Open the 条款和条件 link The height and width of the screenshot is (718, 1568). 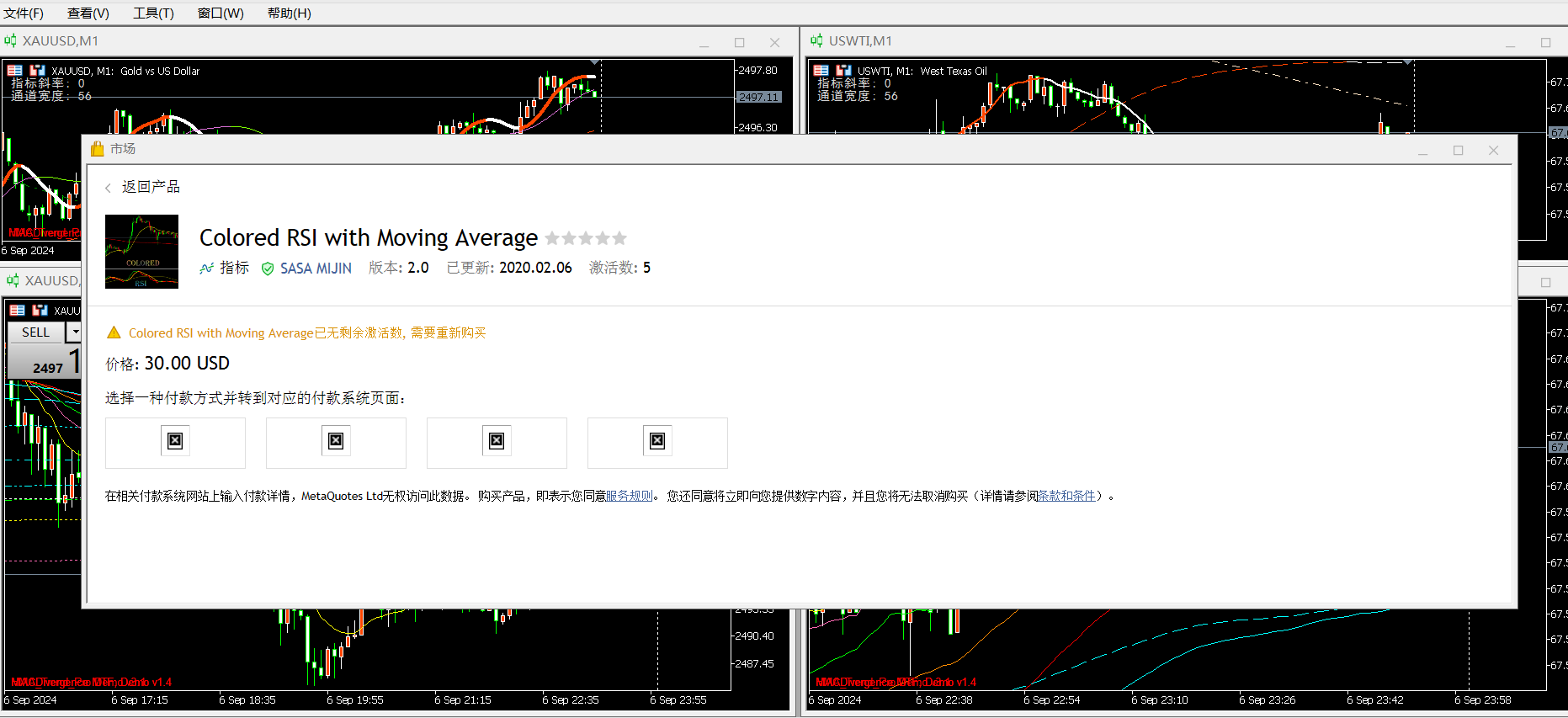point(1066,497)
